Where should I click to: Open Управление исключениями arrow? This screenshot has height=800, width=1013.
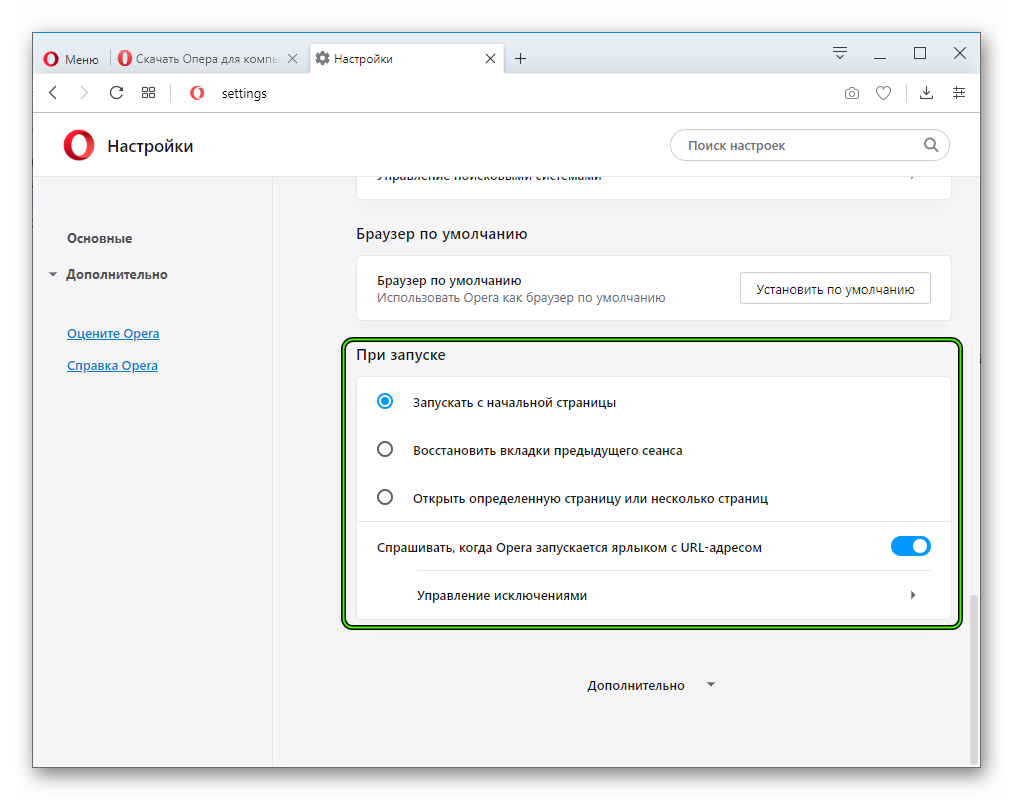pos(913,595)
